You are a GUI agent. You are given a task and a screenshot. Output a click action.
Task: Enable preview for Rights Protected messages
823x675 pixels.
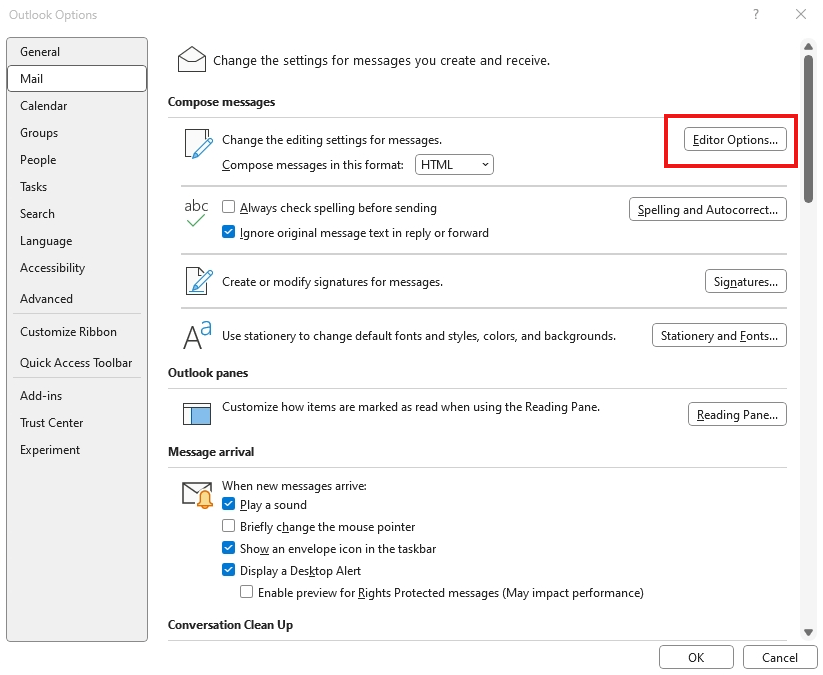(246, 592)
